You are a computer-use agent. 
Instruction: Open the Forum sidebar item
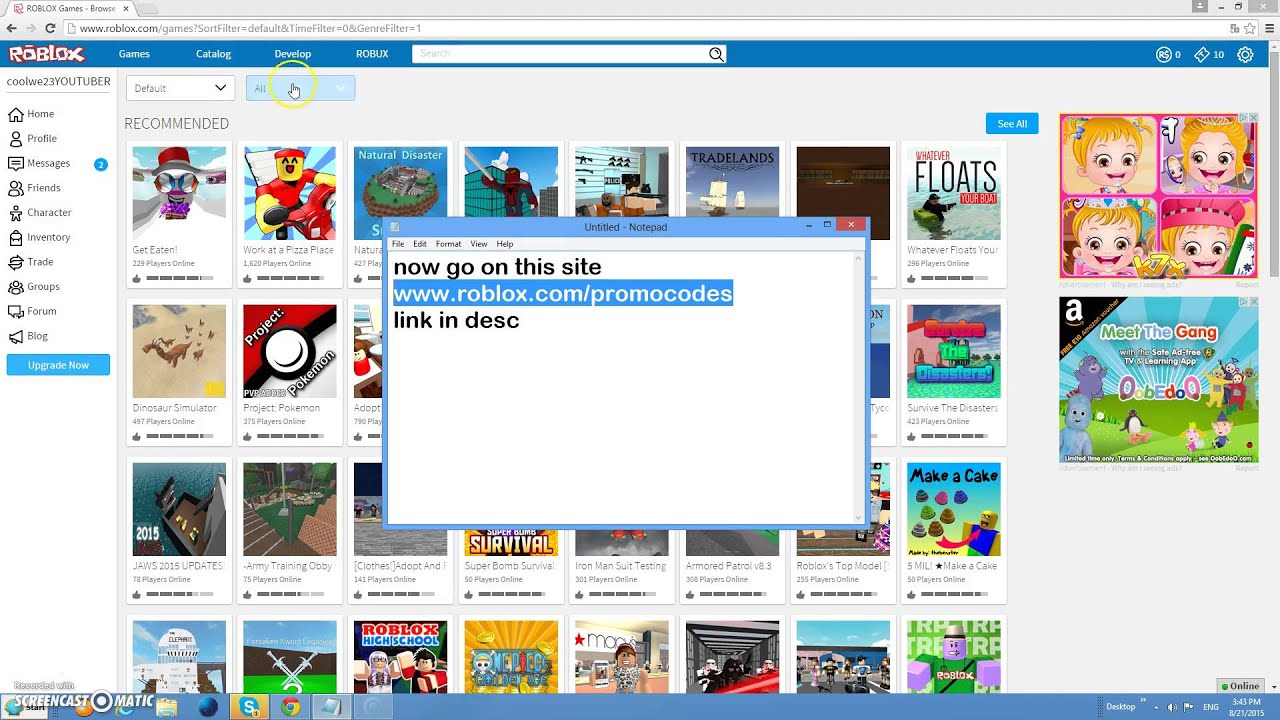tap(33, 311)
